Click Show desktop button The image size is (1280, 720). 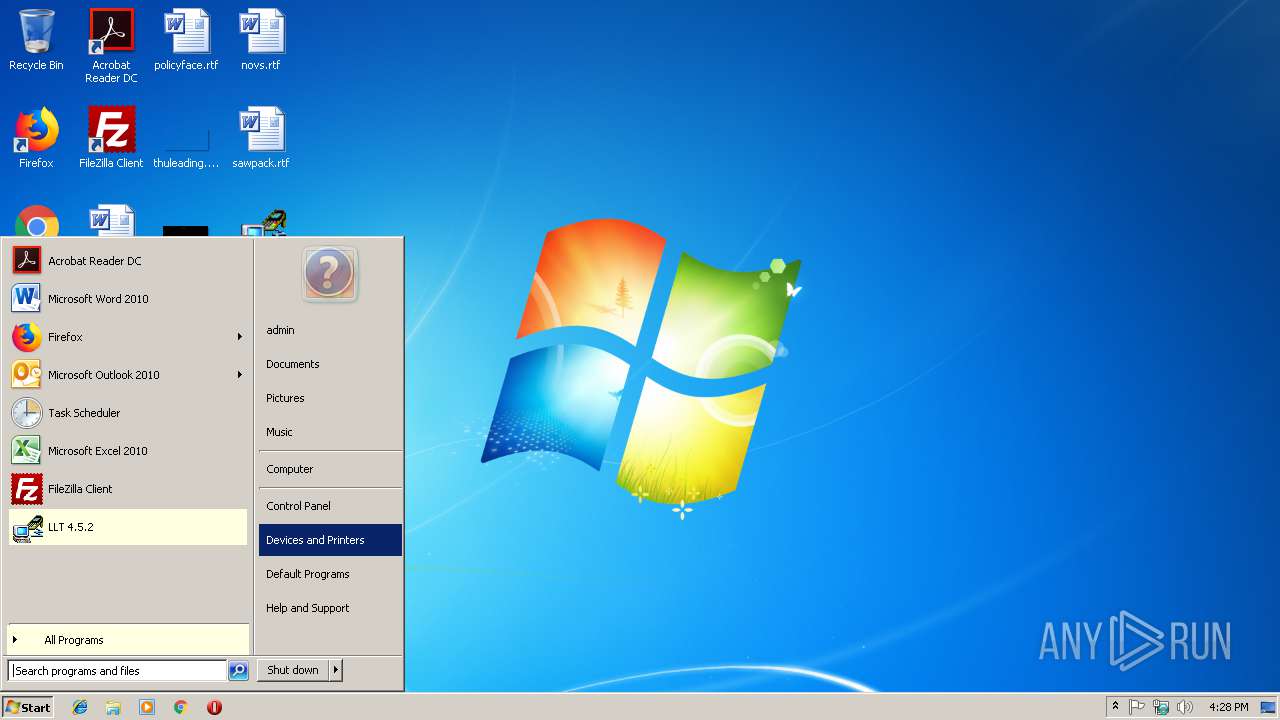1268,707
